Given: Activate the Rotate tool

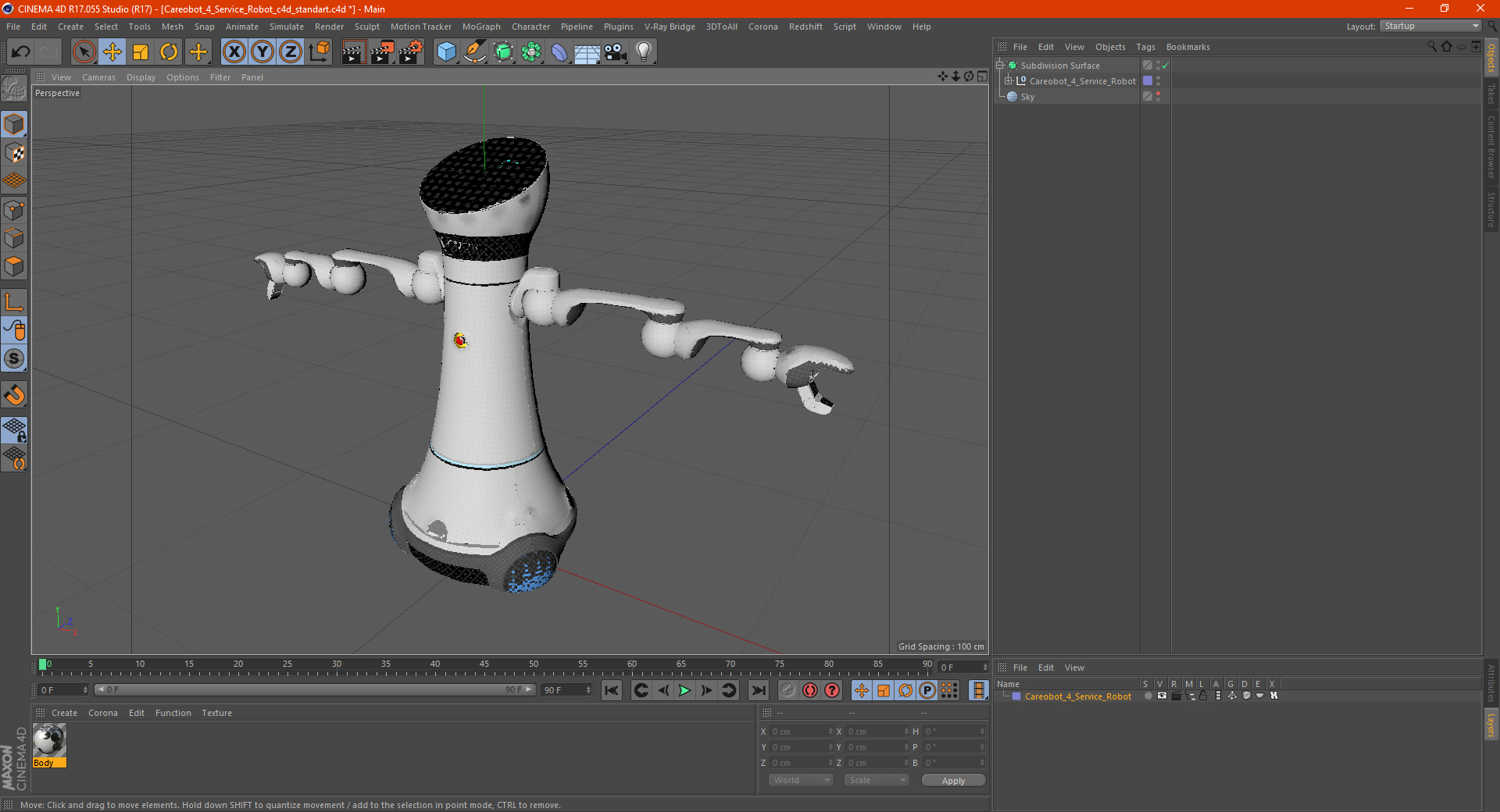Looking at the screenshot, I should [x=169, y=52].
